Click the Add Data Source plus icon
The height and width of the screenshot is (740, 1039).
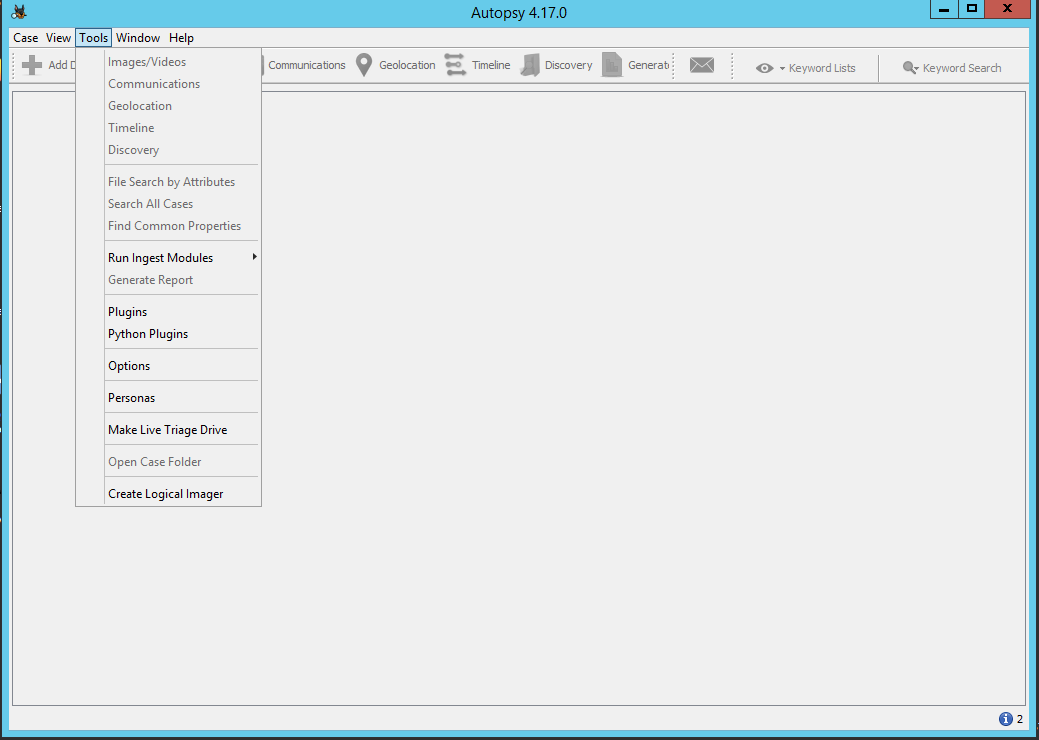(32, 66)
